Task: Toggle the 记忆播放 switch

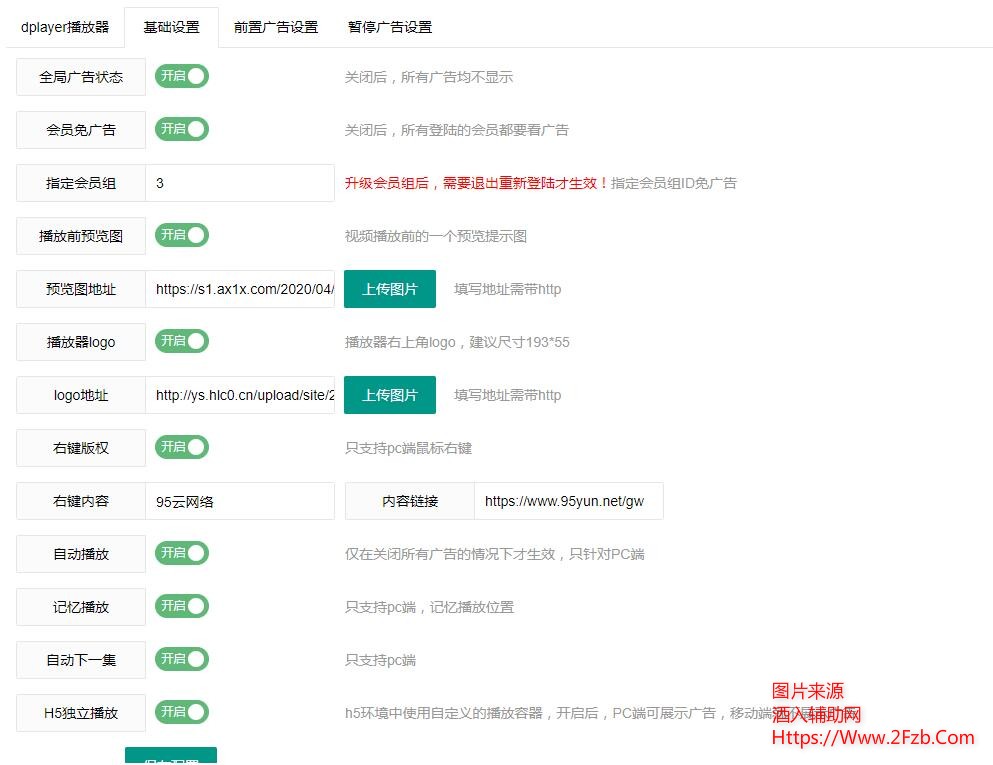Action: point(182,606)
